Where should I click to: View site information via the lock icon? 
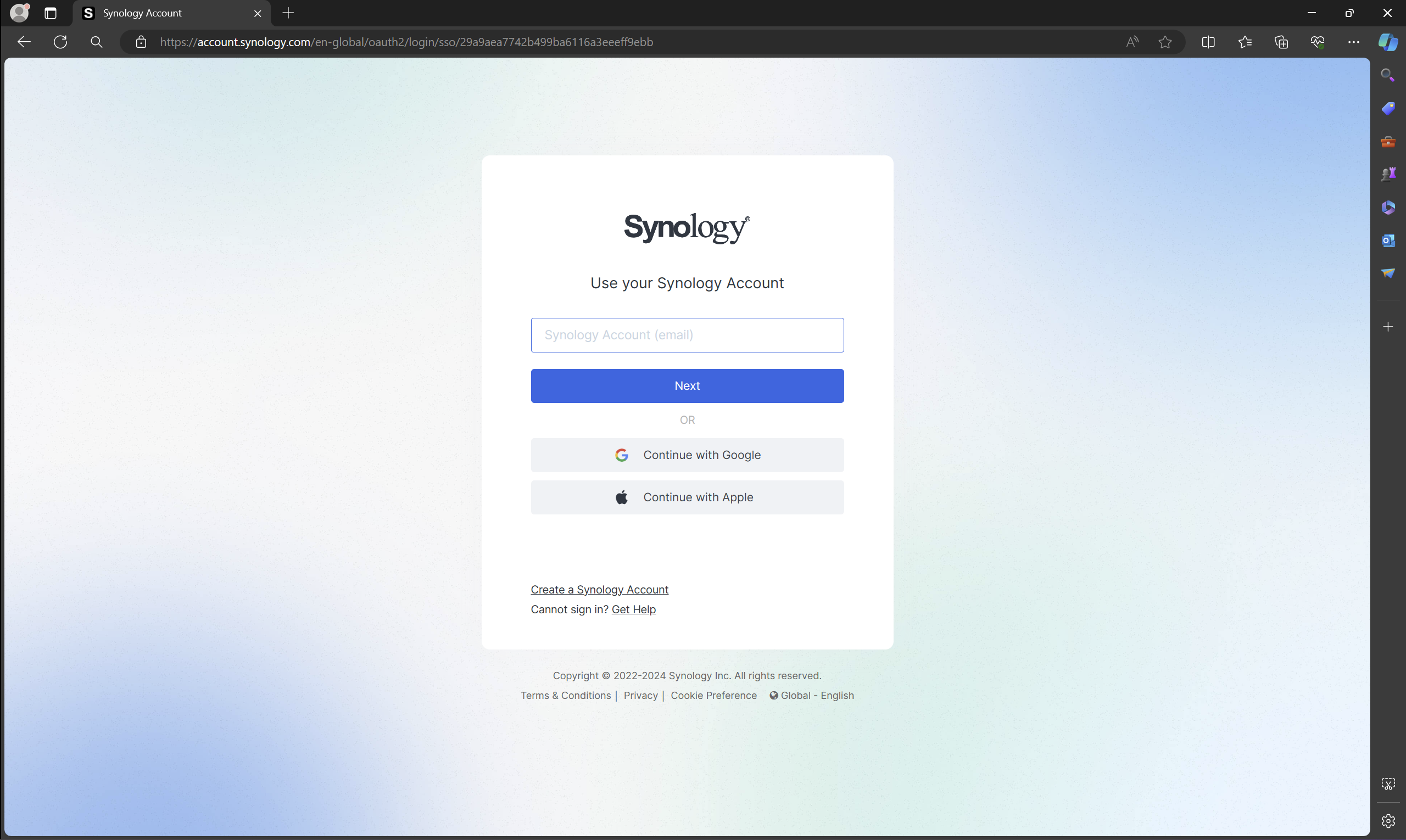(x=141, y=42)
